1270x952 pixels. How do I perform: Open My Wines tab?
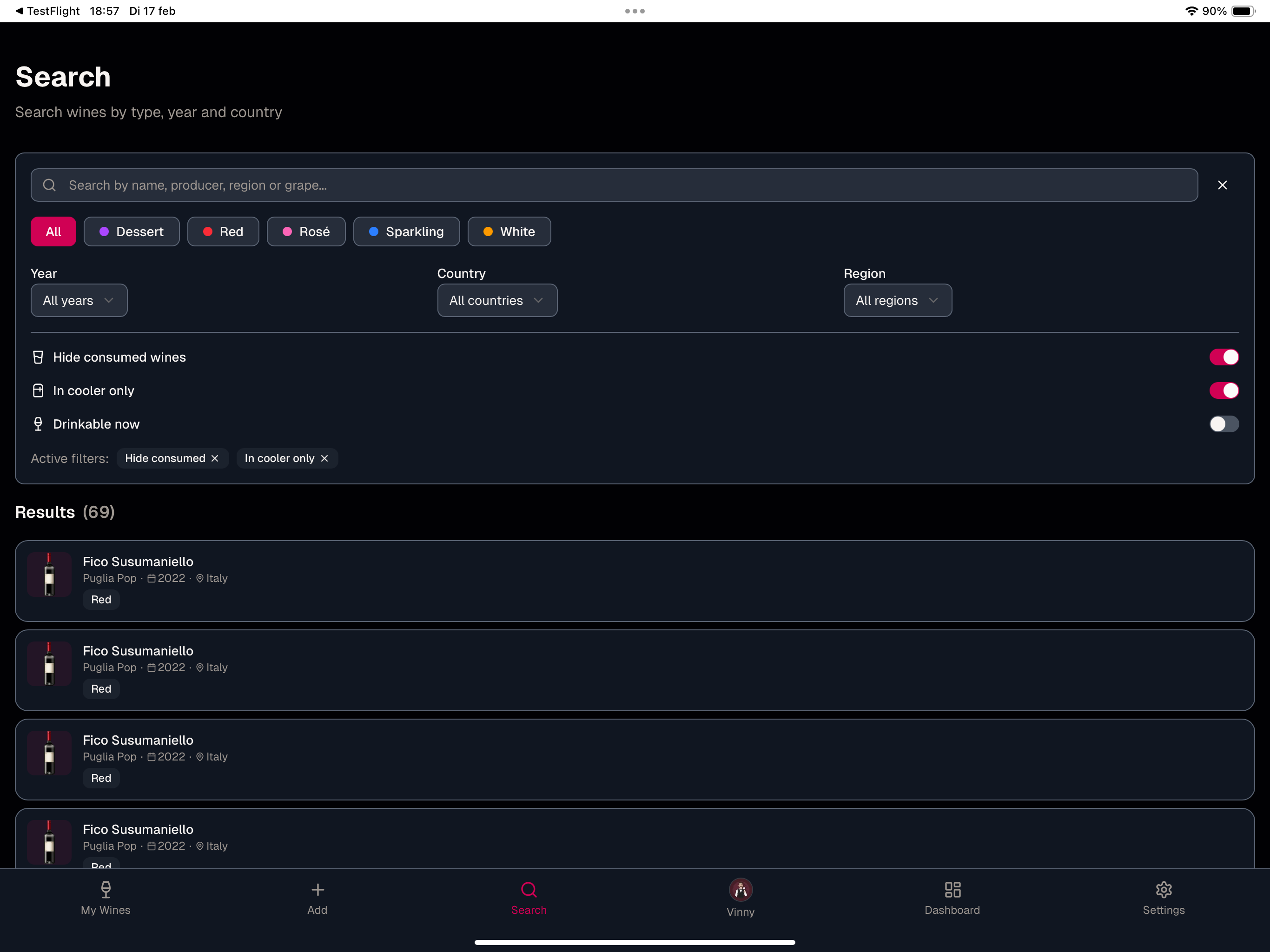tap(106, 899)
